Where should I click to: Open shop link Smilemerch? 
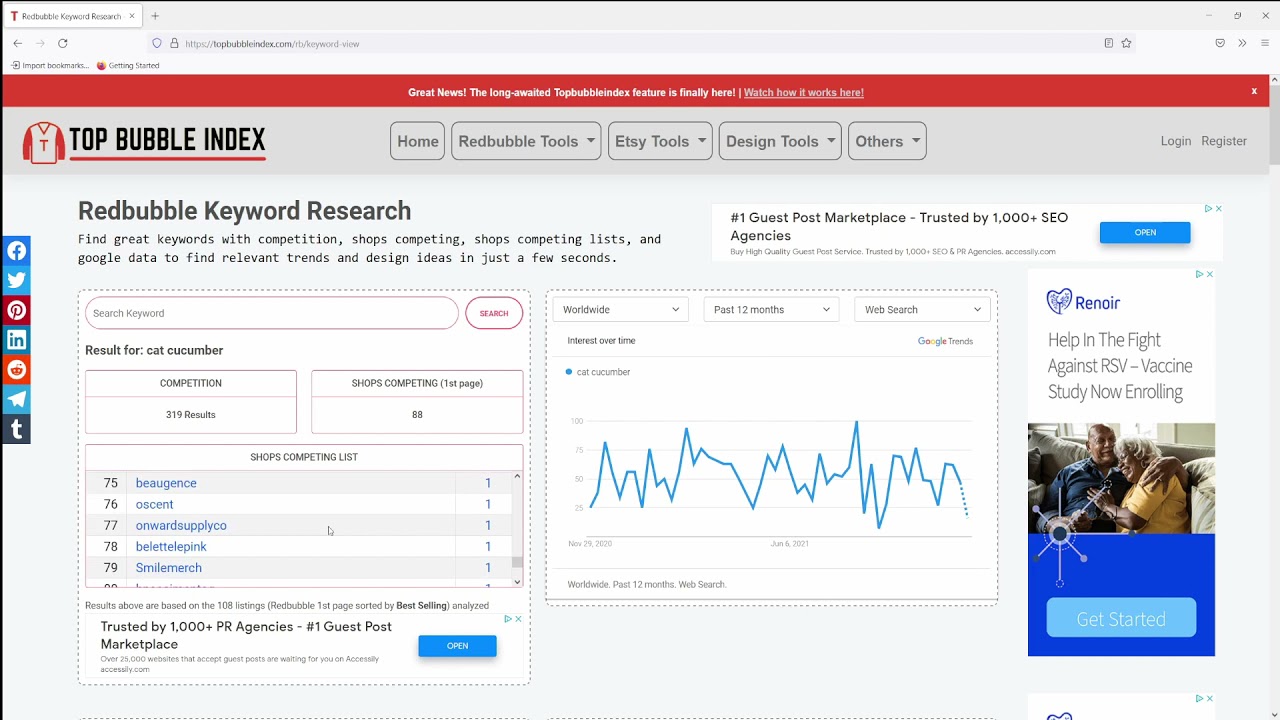[168, 567]
